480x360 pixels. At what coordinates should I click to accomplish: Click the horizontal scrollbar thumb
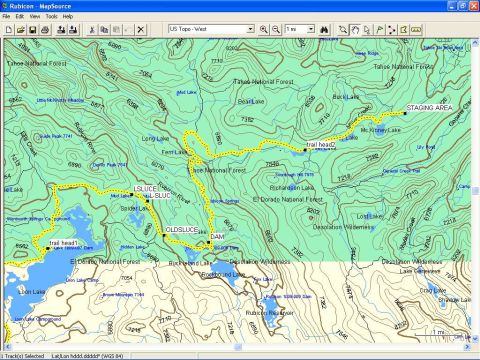(x=238, y=347)
